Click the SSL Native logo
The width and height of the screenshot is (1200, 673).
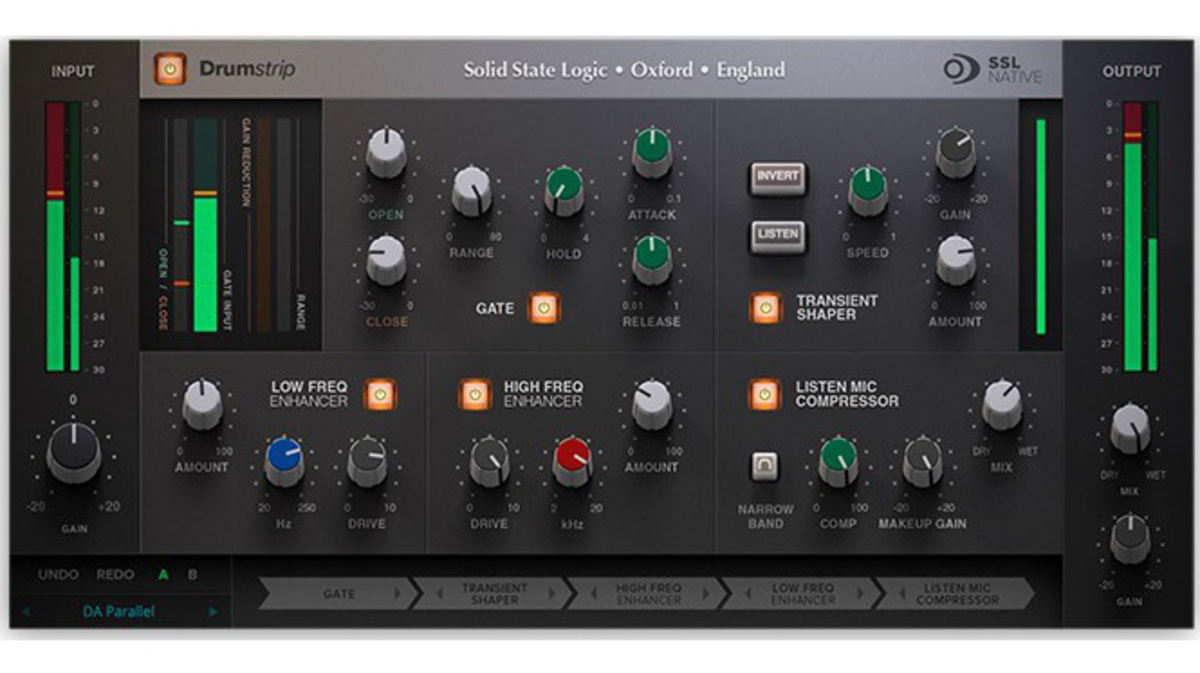(993, 69)
